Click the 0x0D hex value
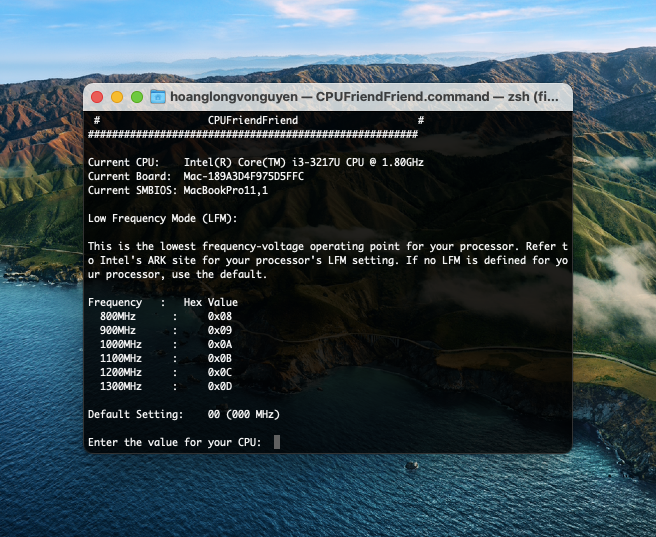Viewport: 656px width, 537px height. [x=220, y=386]
